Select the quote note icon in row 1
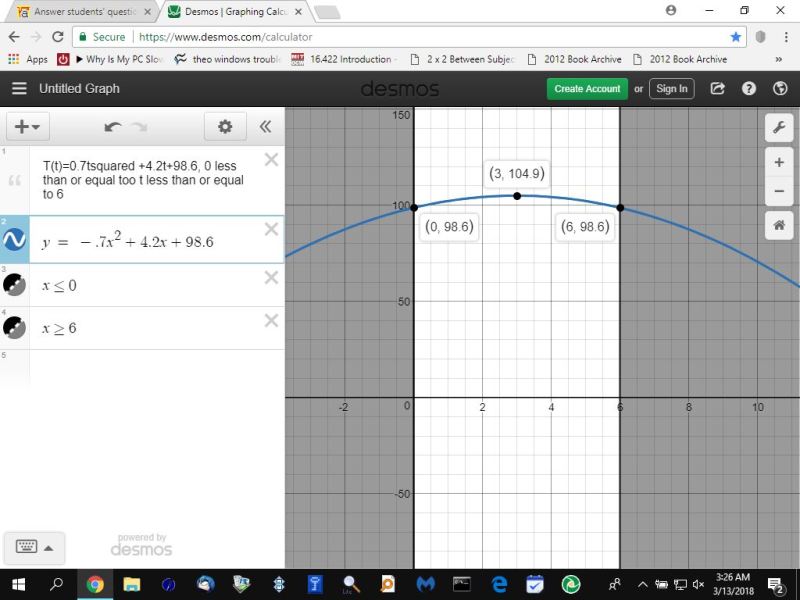 coord(15,180)
